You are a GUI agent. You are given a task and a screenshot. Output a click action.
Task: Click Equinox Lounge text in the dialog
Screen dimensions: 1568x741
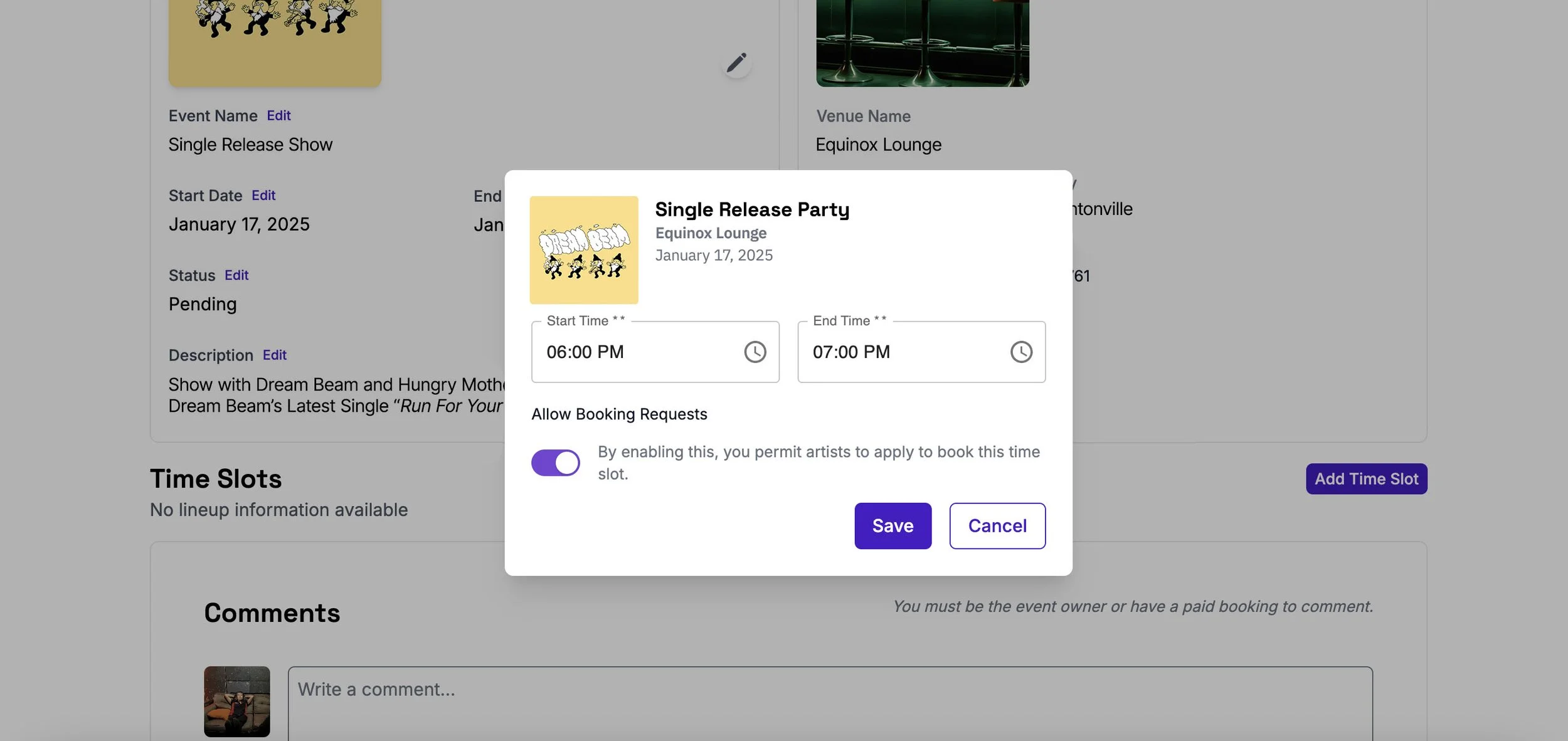coord(710,233)
